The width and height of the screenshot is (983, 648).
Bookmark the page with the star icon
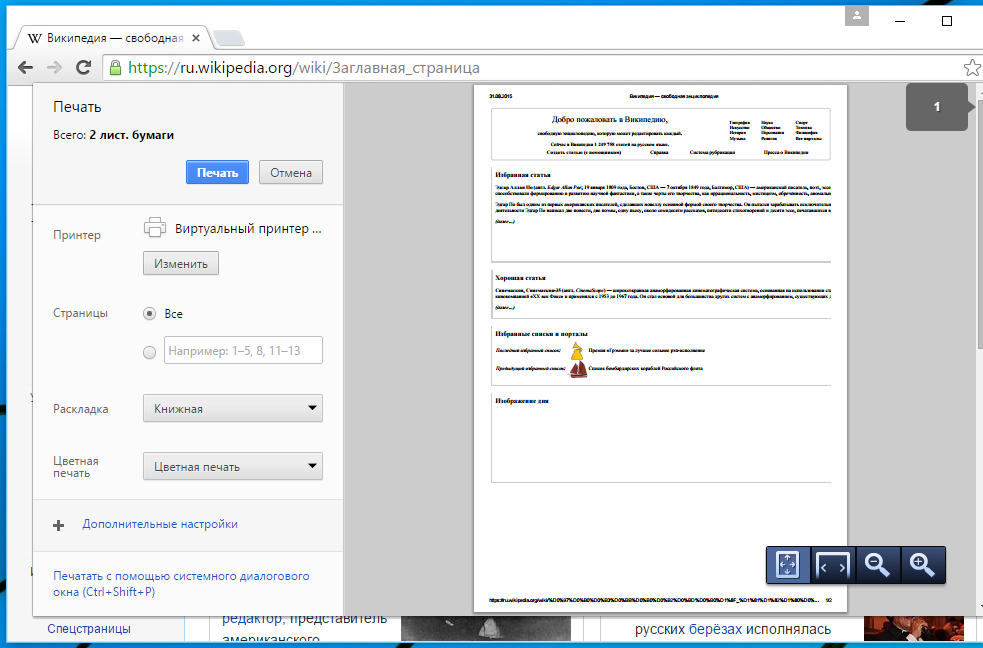[971, 68]
